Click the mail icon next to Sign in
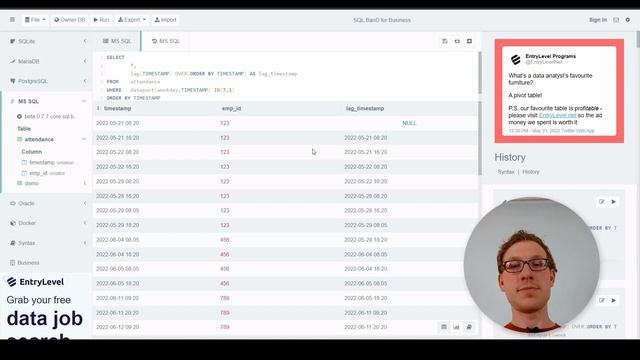 [x=616, y=20]
